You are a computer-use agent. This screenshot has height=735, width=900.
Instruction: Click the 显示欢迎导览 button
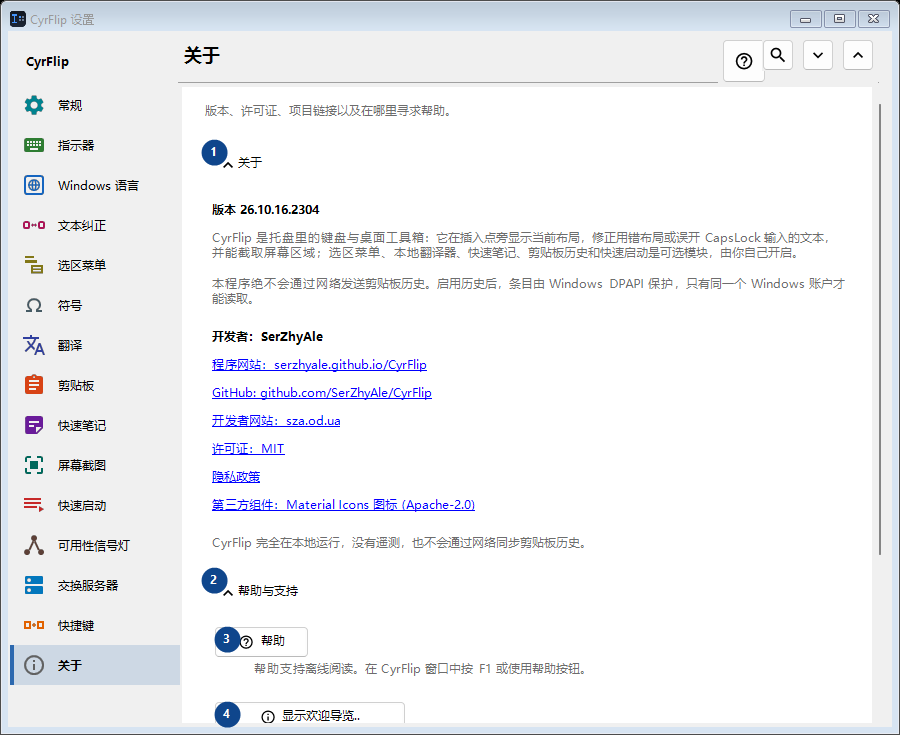(310, 715)
